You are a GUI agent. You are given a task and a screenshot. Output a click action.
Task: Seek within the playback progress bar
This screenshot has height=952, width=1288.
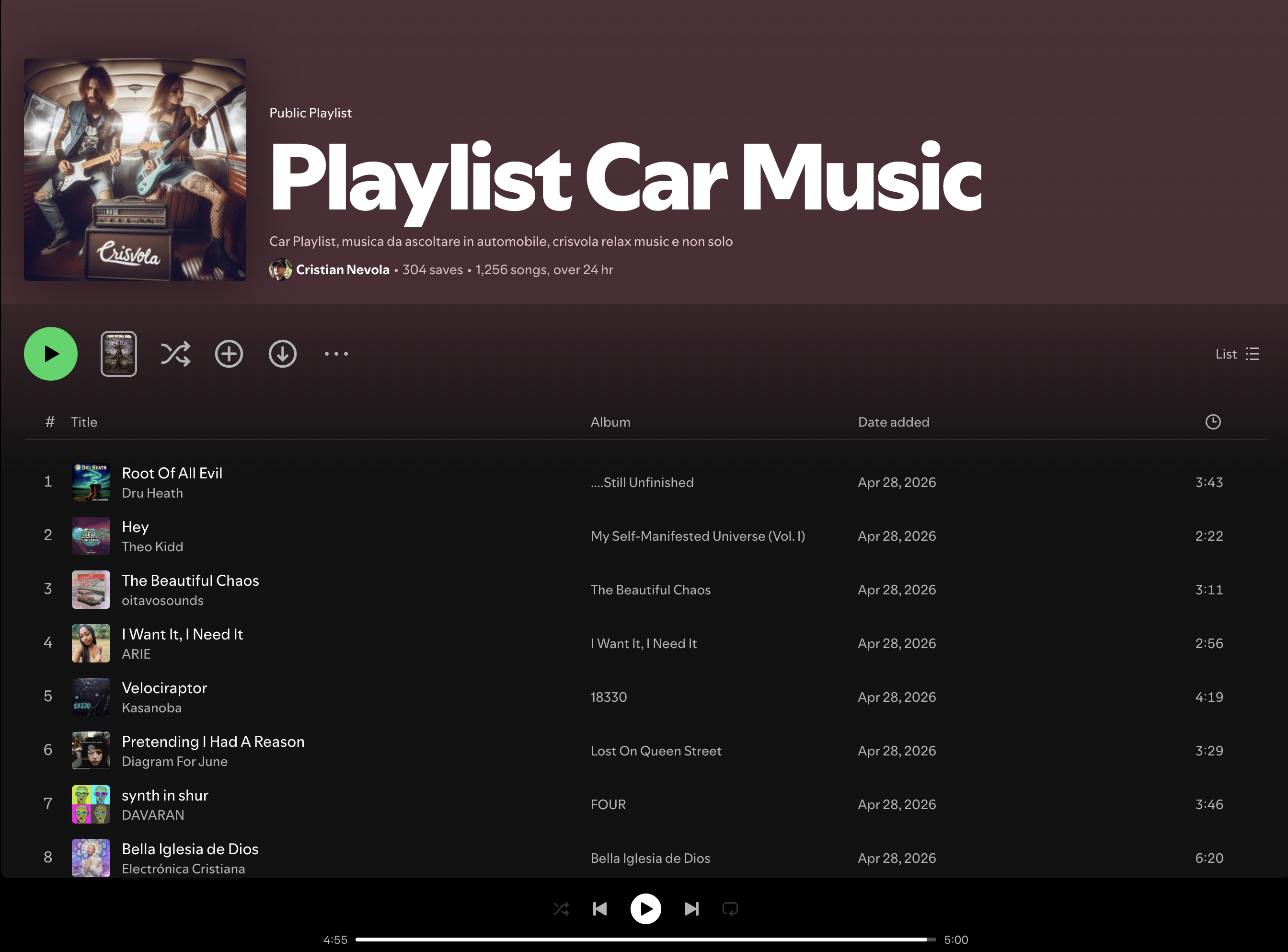(x=645, y=940)
